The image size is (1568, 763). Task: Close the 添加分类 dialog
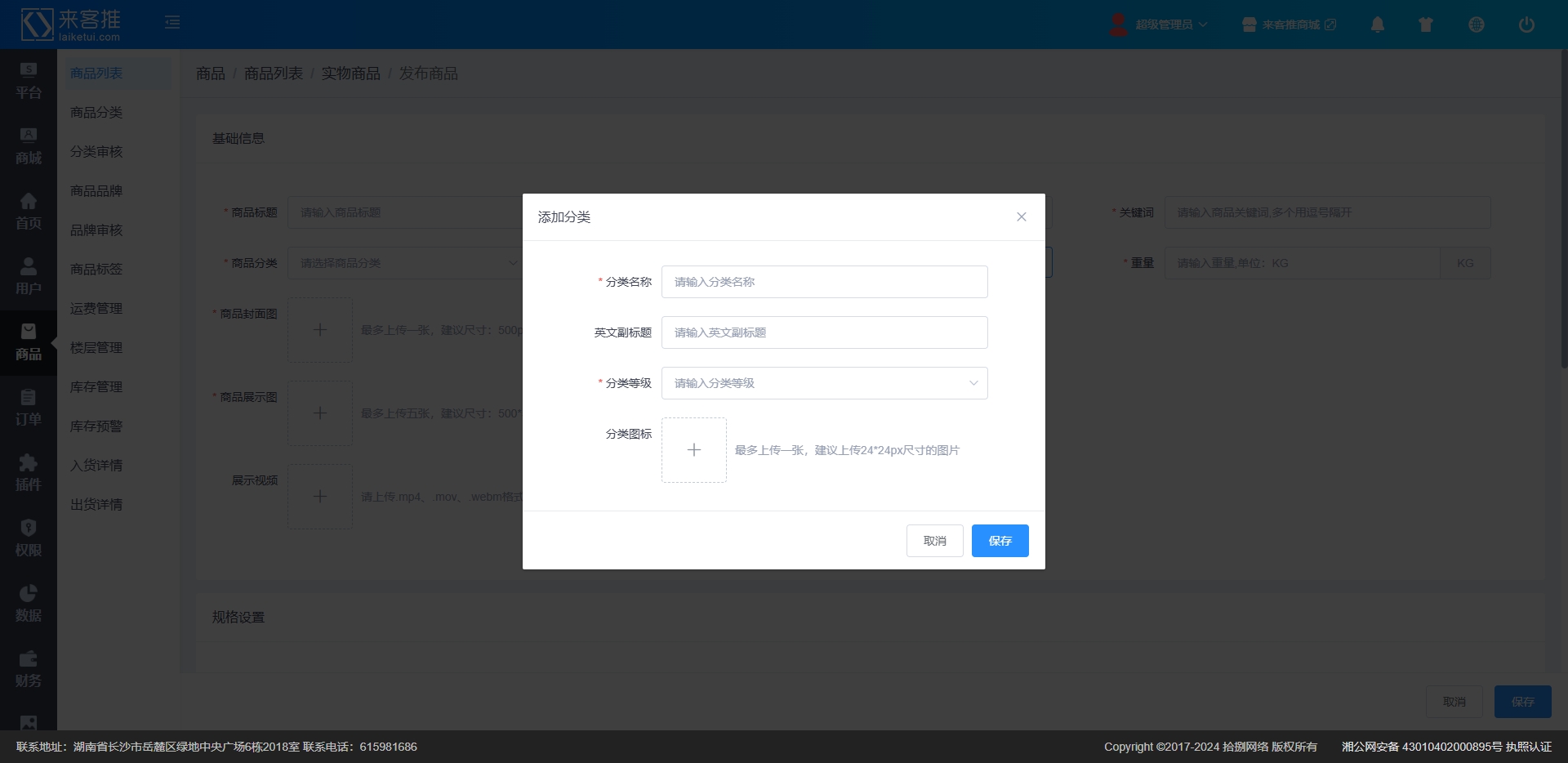tap(1021, 216)
